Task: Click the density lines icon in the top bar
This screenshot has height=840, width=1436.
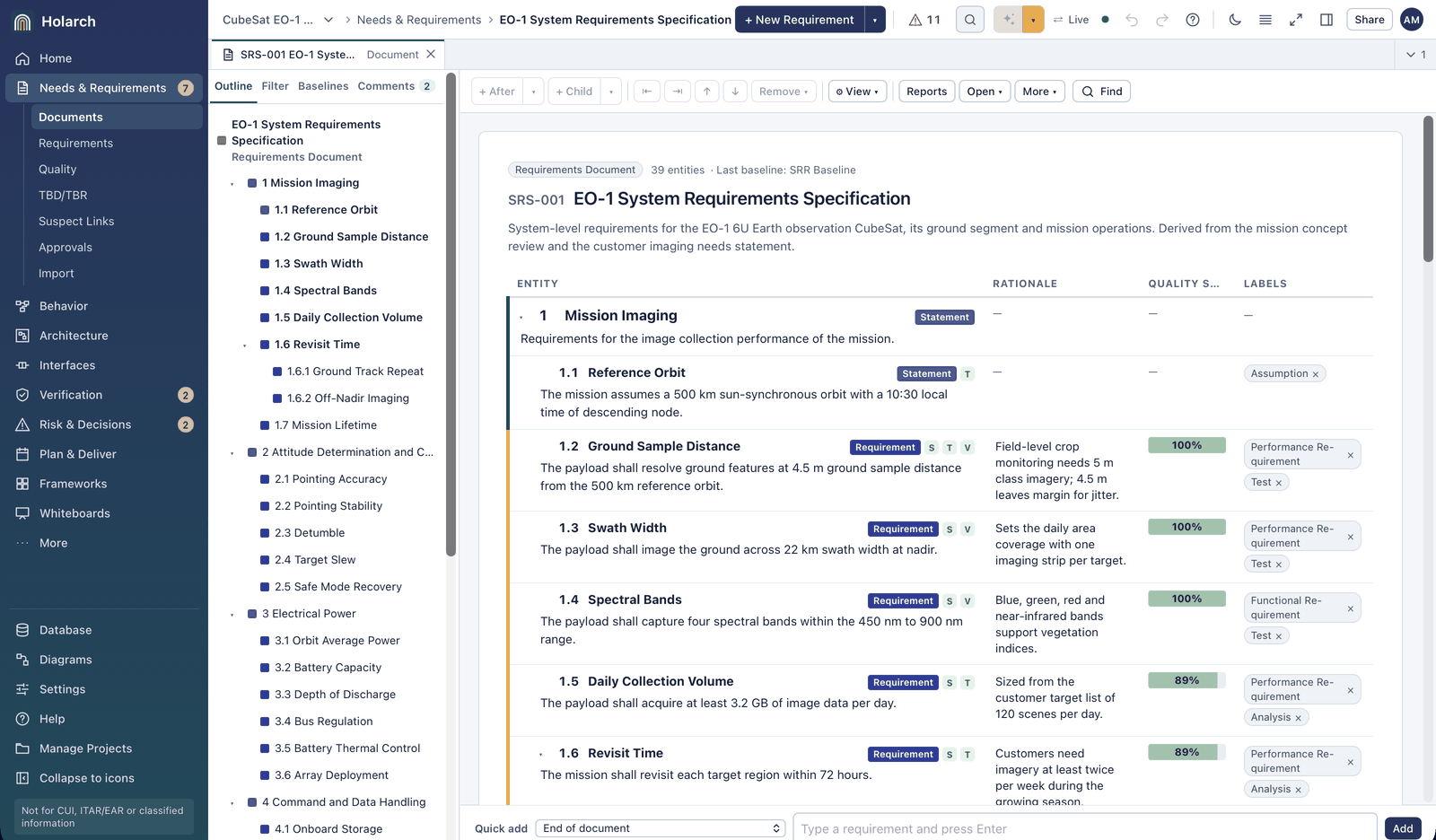Action: click(1265, 20)
